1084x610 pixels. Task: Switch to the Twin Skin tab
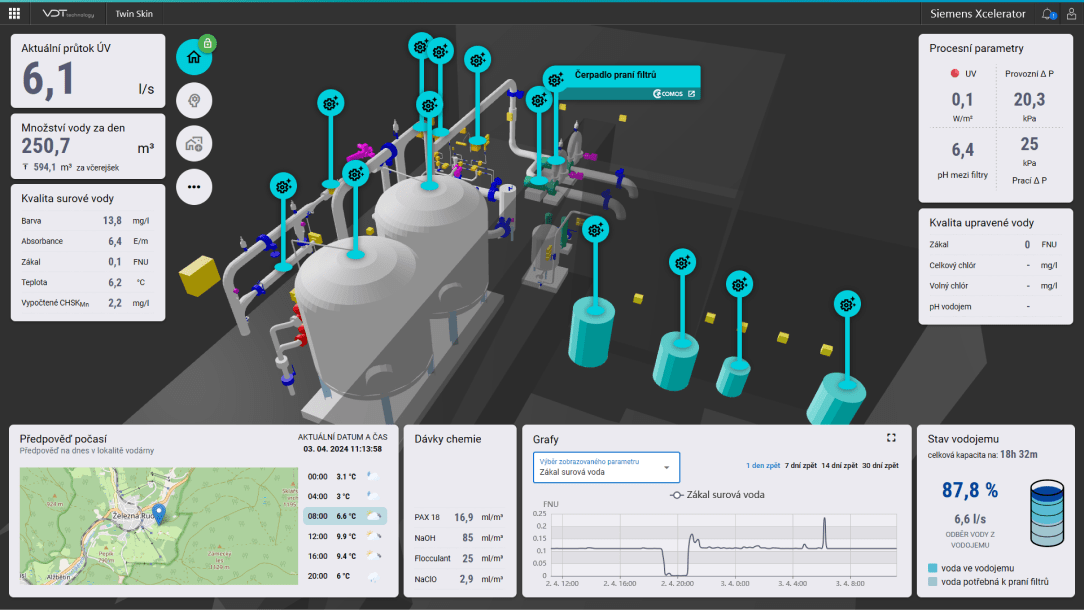point(133,13)
